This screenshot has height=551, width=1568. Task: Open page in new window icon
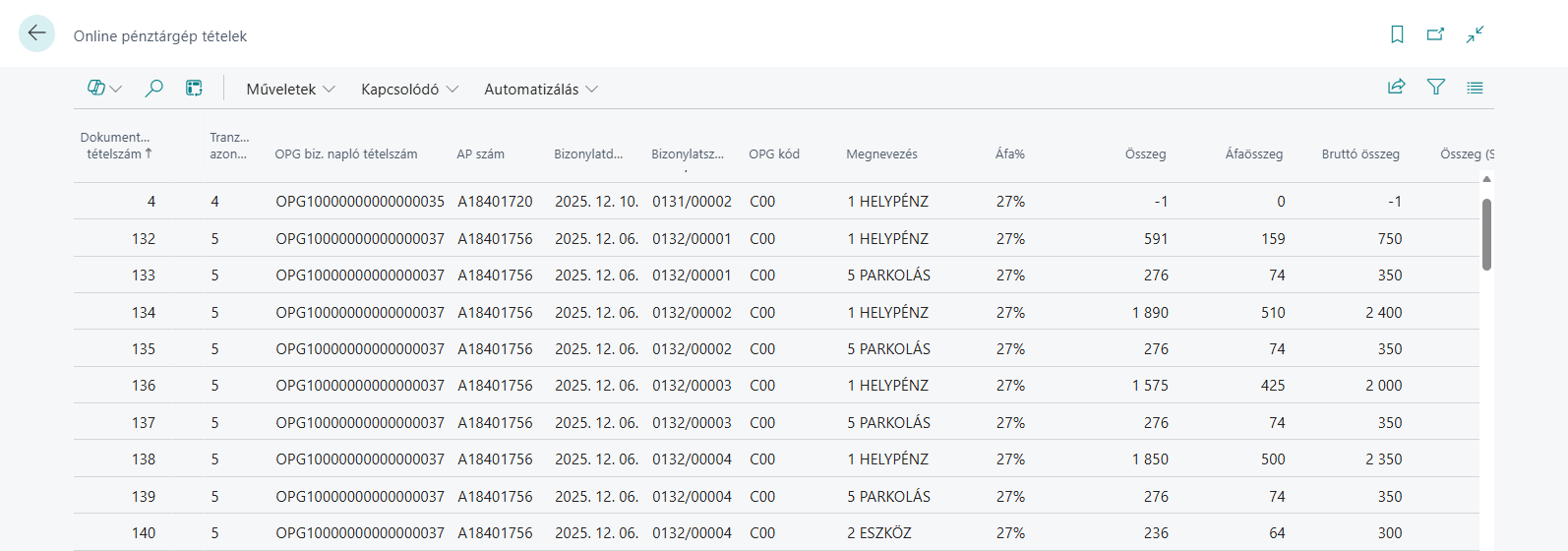(1435, 34)
